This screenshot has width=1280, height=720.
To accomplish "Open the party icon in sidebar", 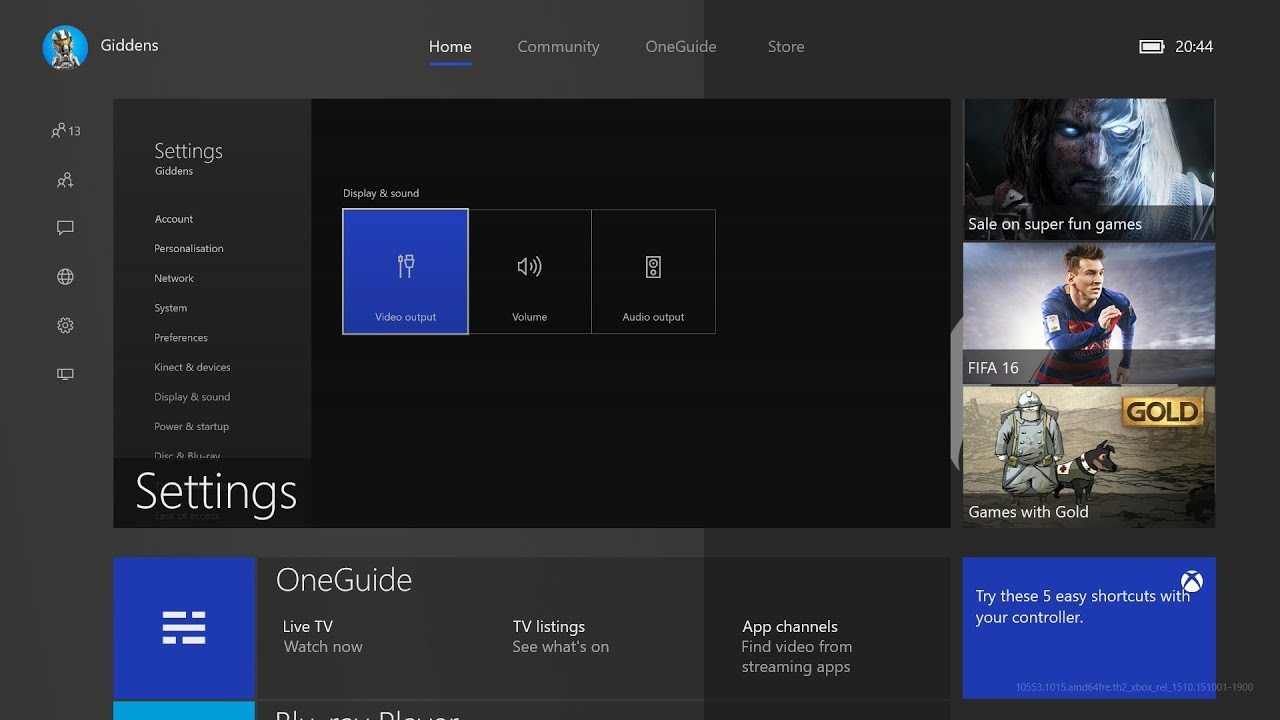I will 65,180.
